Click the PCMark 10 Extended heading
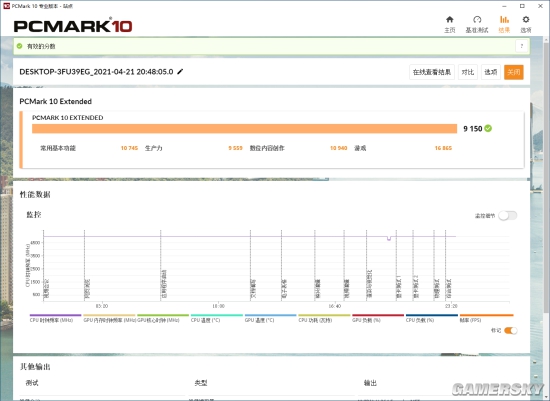This screenshot has width=550, height=401. click(x=55, y=101)
